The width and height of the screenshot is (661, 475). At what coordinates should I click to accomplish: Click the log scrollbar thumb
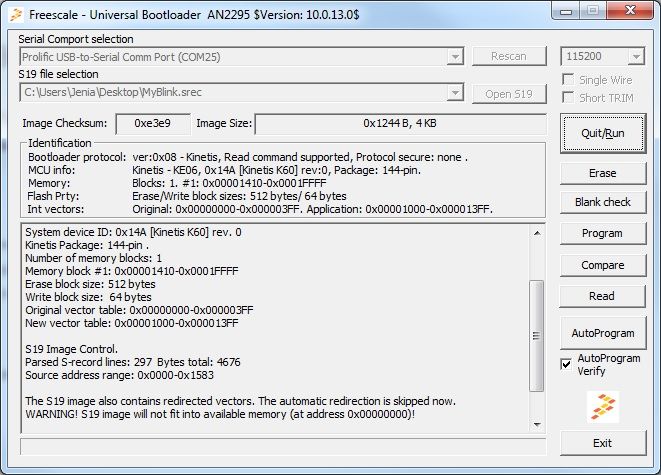pos(537,336)
